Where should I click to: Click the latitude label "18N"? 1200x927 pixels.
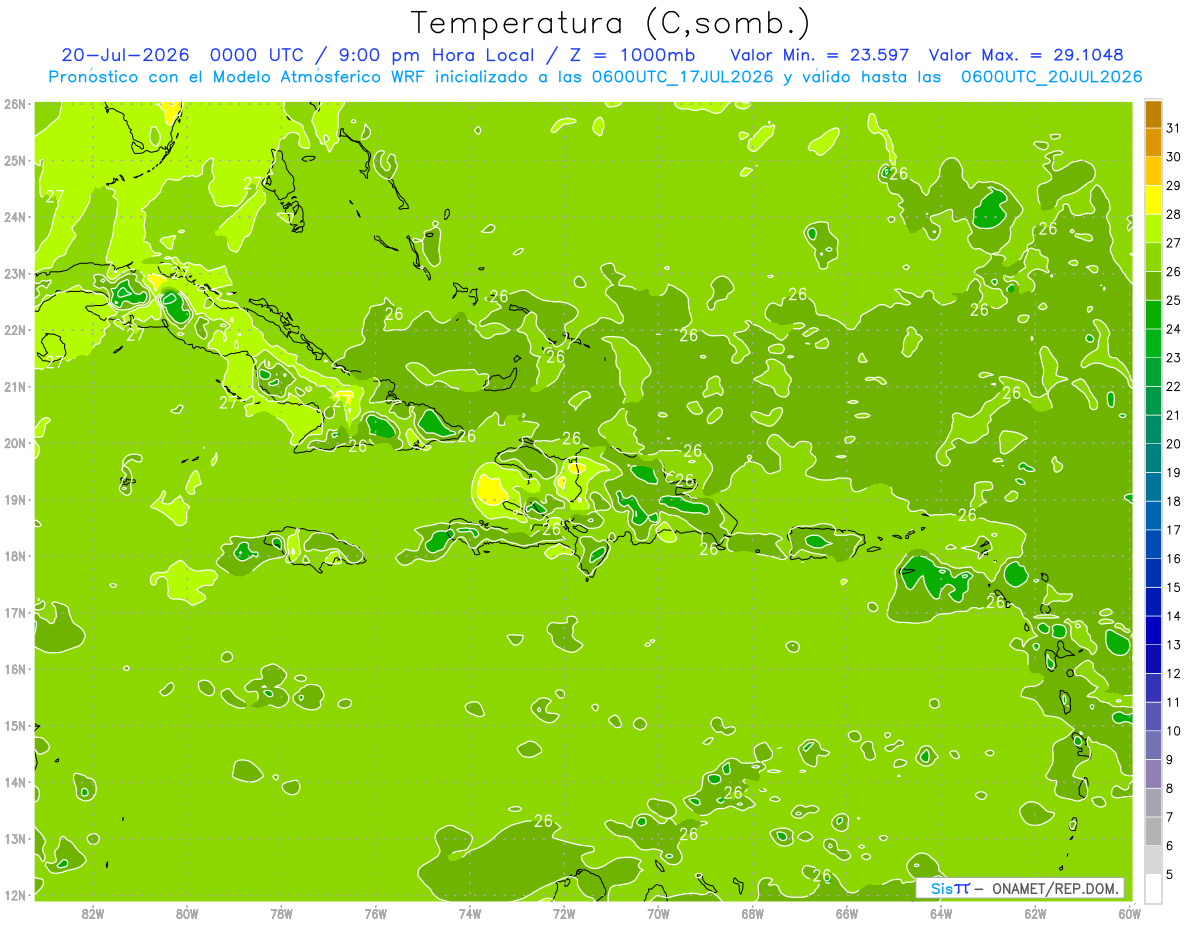15,556
